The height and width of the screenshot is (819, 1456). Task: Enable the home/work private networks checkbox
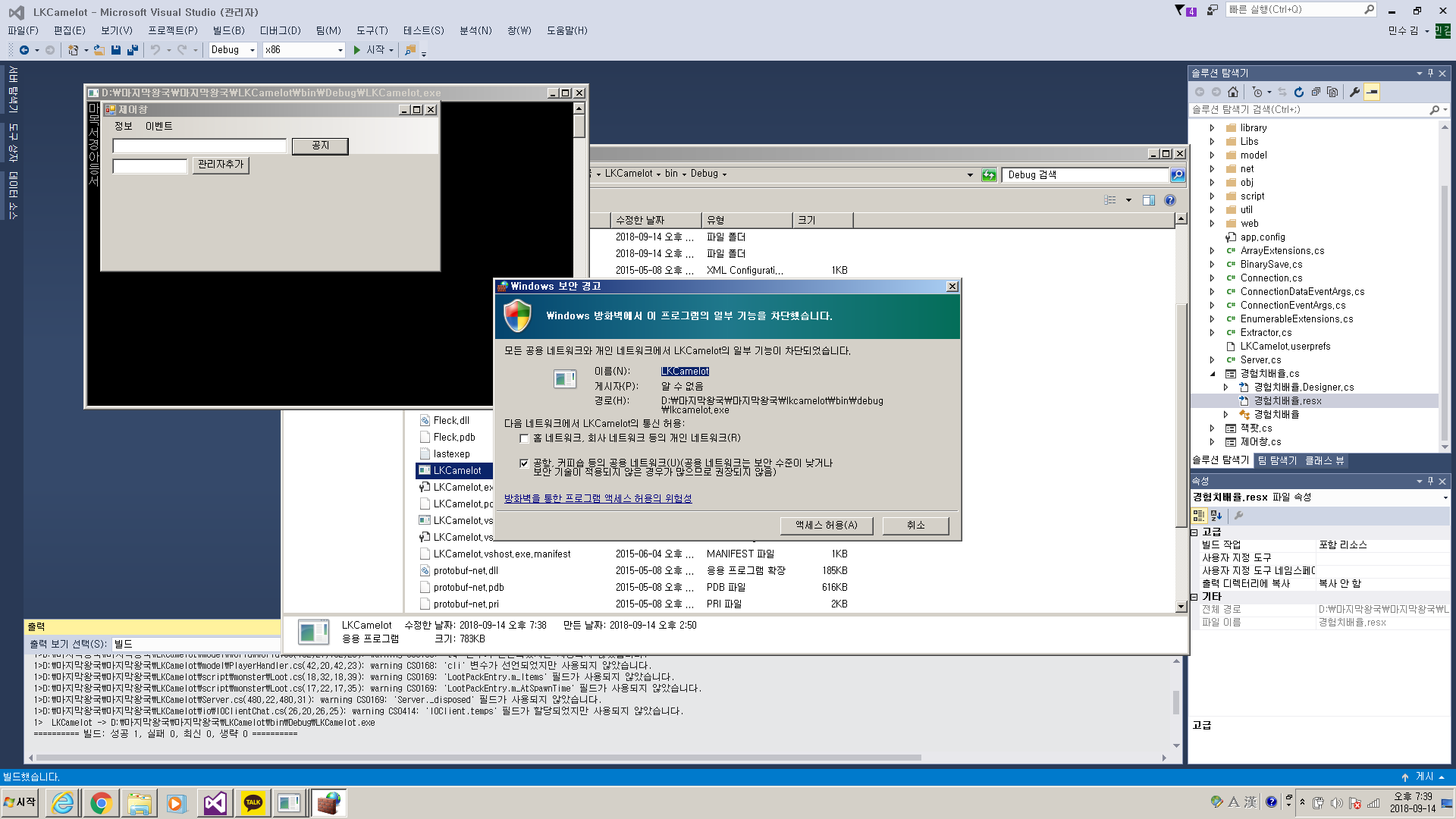coord(524,438)
